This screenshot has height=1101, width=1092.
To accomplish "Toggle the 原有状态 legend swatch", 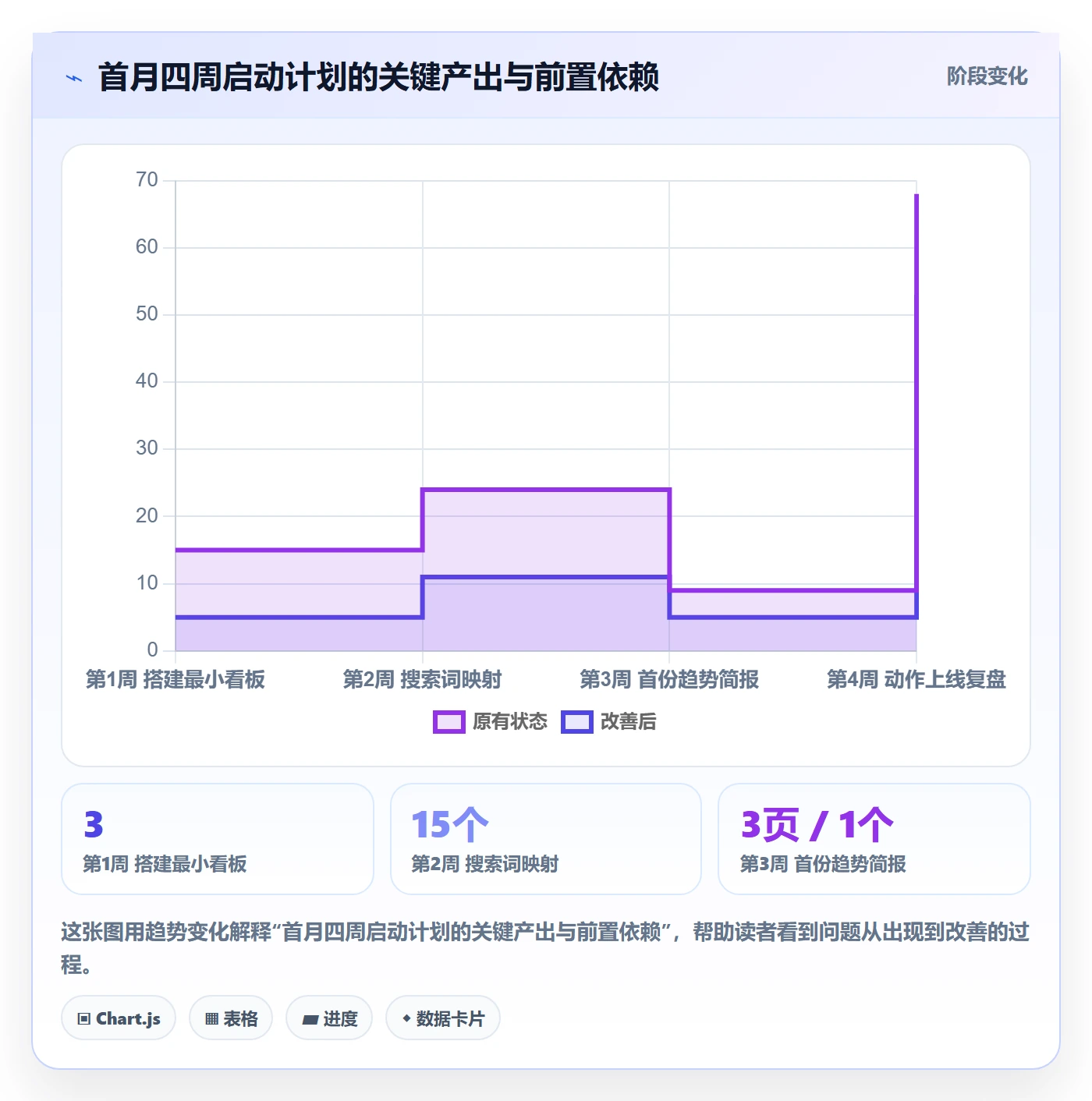I will (x=448, y=722).
